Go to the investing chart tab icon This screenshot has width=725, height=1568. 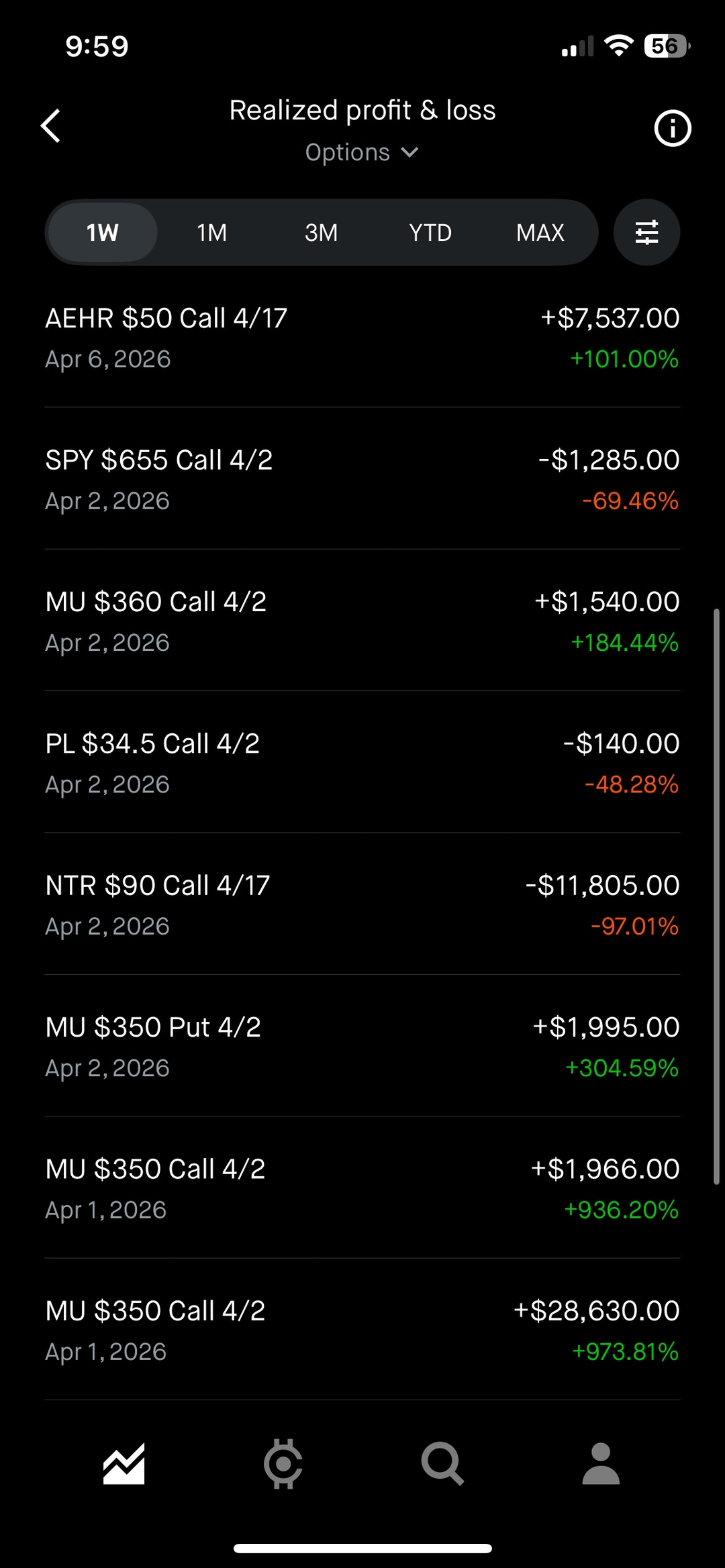(124, 1463)
